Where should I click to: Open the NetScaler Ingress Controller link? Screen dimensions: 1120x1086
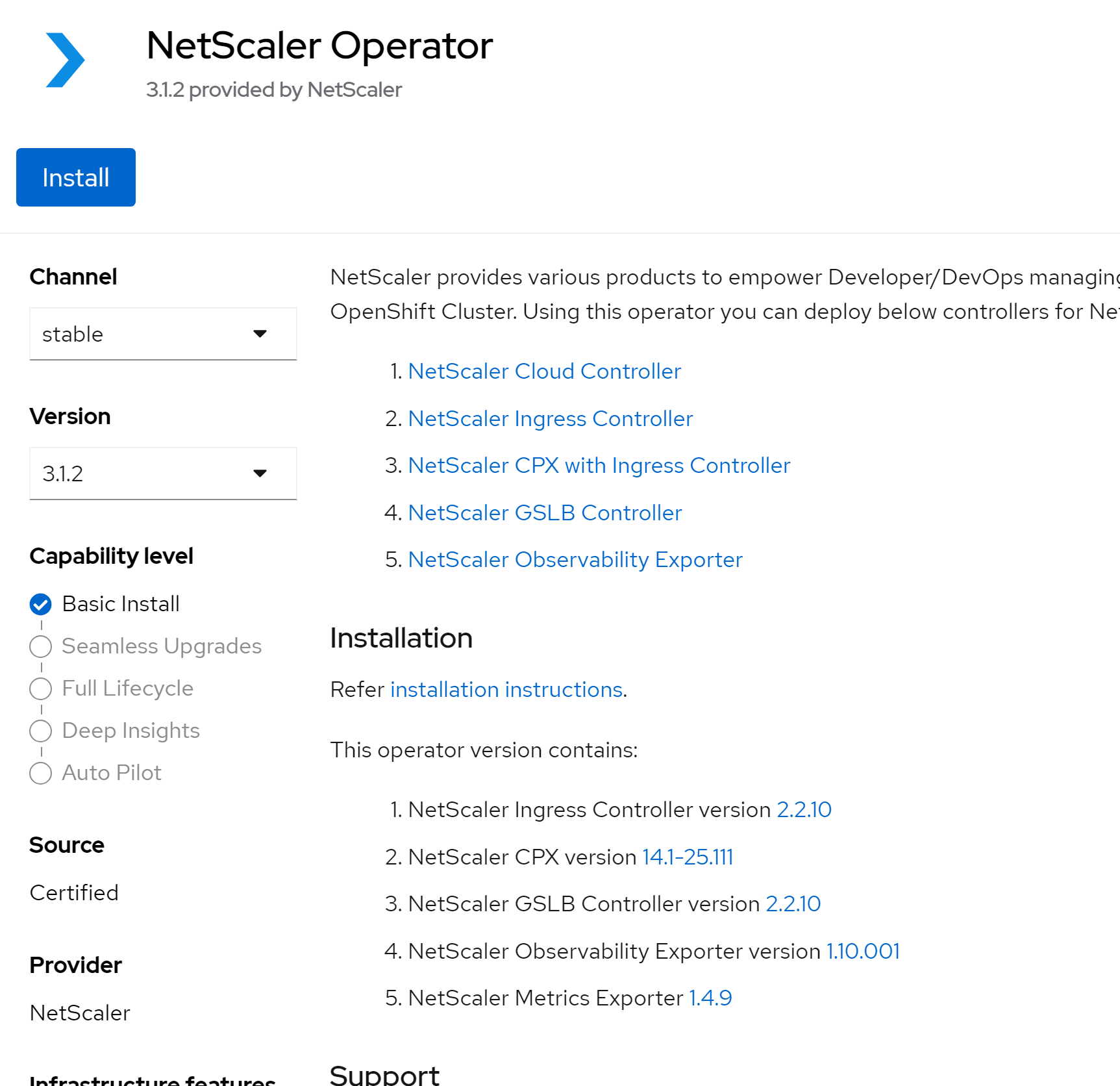coord(550,419)
